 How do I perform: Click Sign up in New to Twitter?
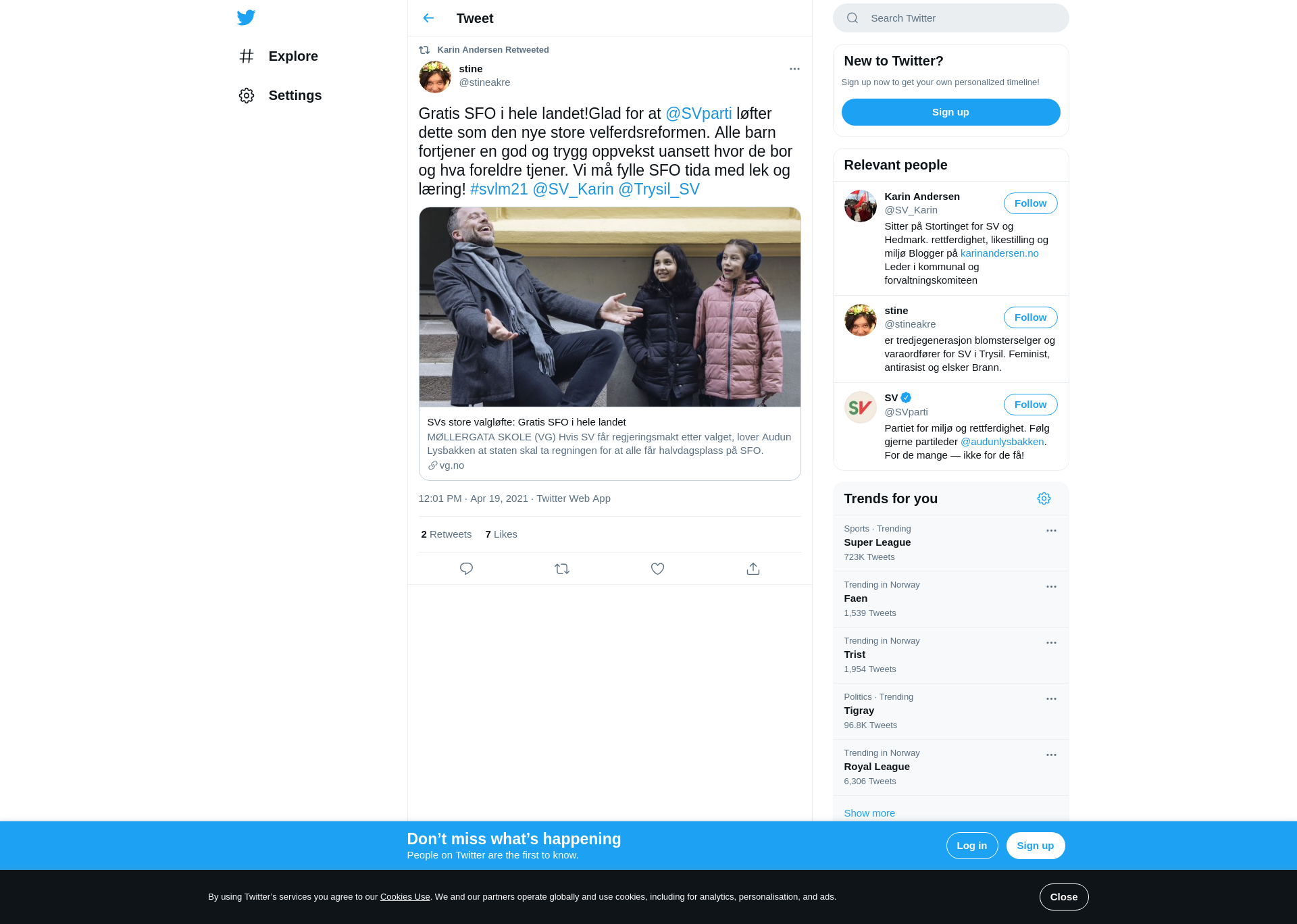[951, 112]
